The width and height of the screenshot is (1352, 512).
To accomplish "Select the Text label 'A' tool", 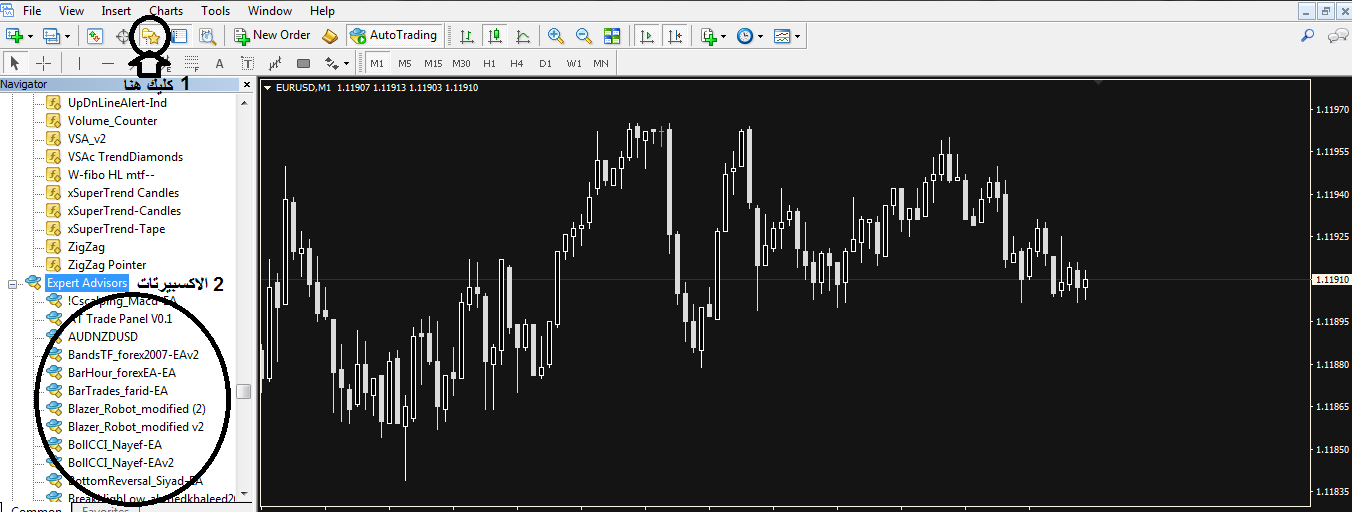I will (219, 64).
